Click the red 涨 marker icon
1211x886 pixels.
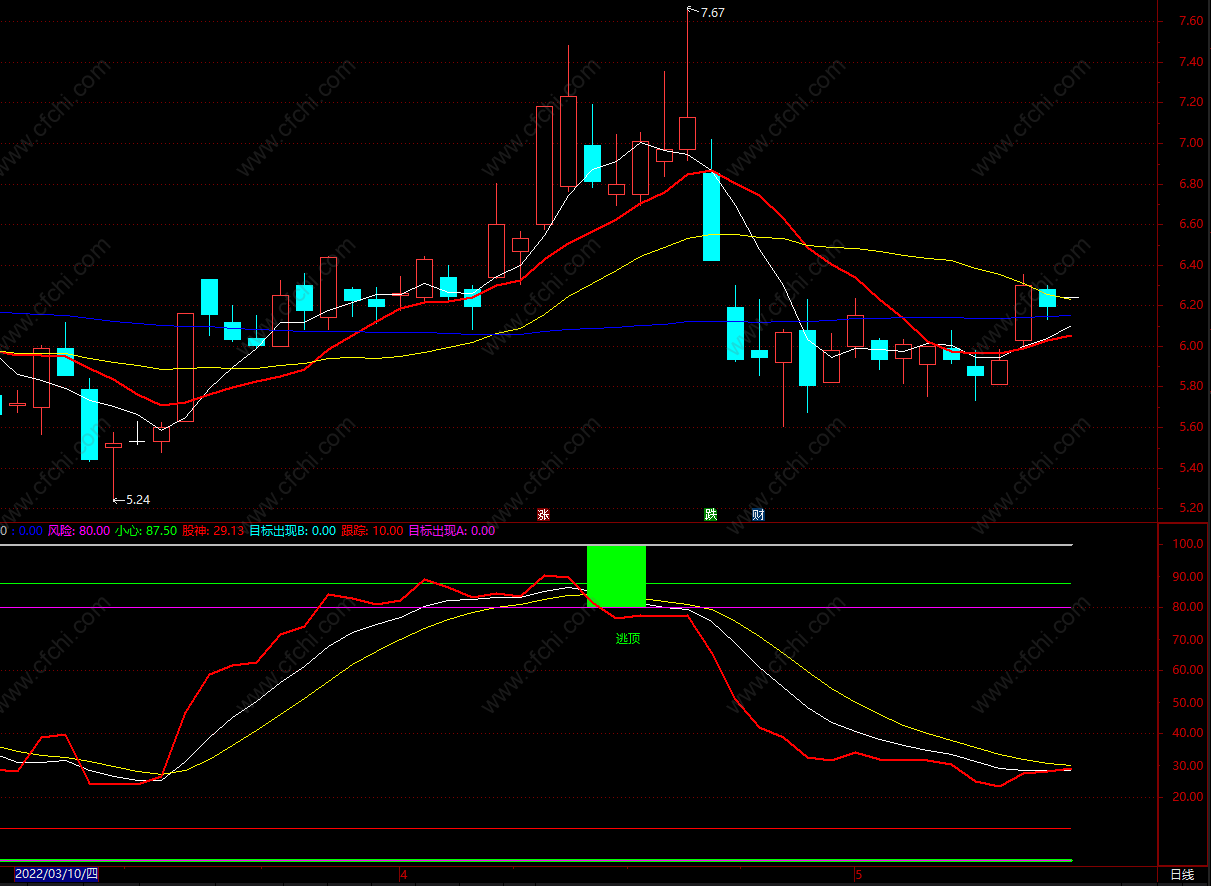click(x=543, y=515)
